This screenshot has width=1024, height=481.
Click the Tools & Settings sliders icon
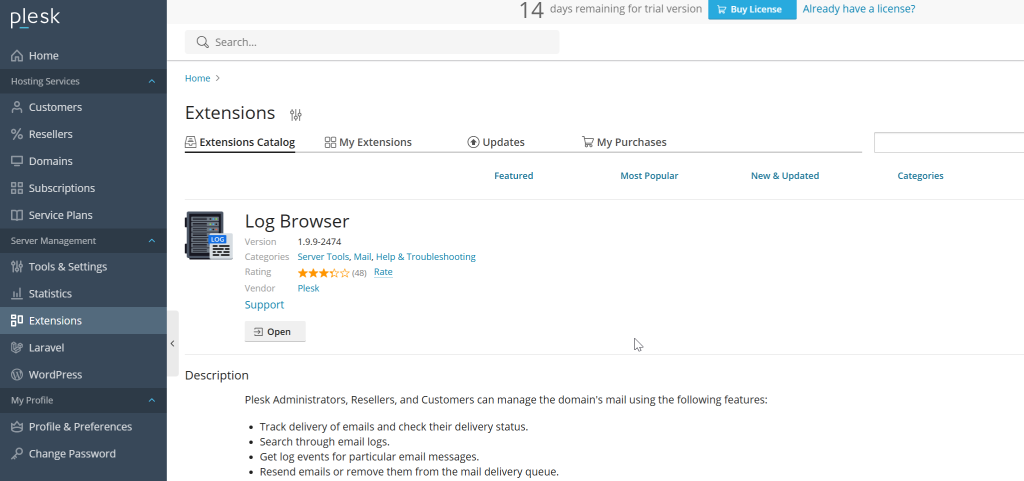[x=17, y=266]
